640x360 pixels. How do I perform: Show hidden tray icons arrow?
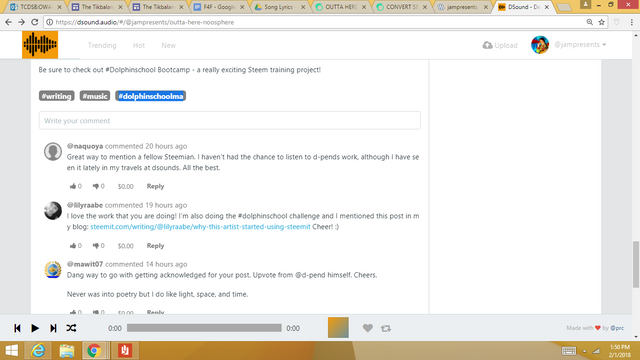point(584,351)
